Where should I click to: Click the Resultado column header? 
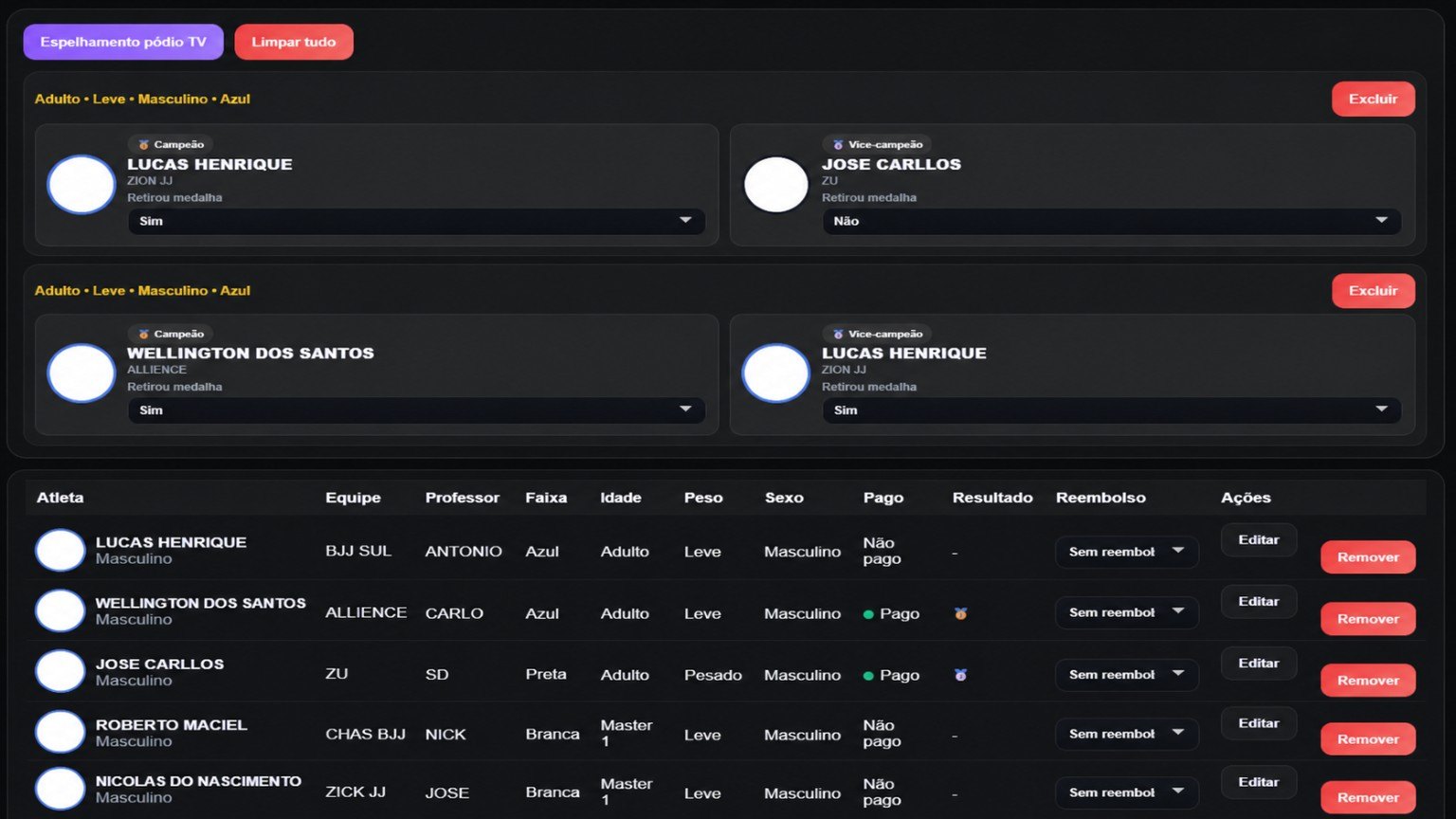click(x=992, y=498)
